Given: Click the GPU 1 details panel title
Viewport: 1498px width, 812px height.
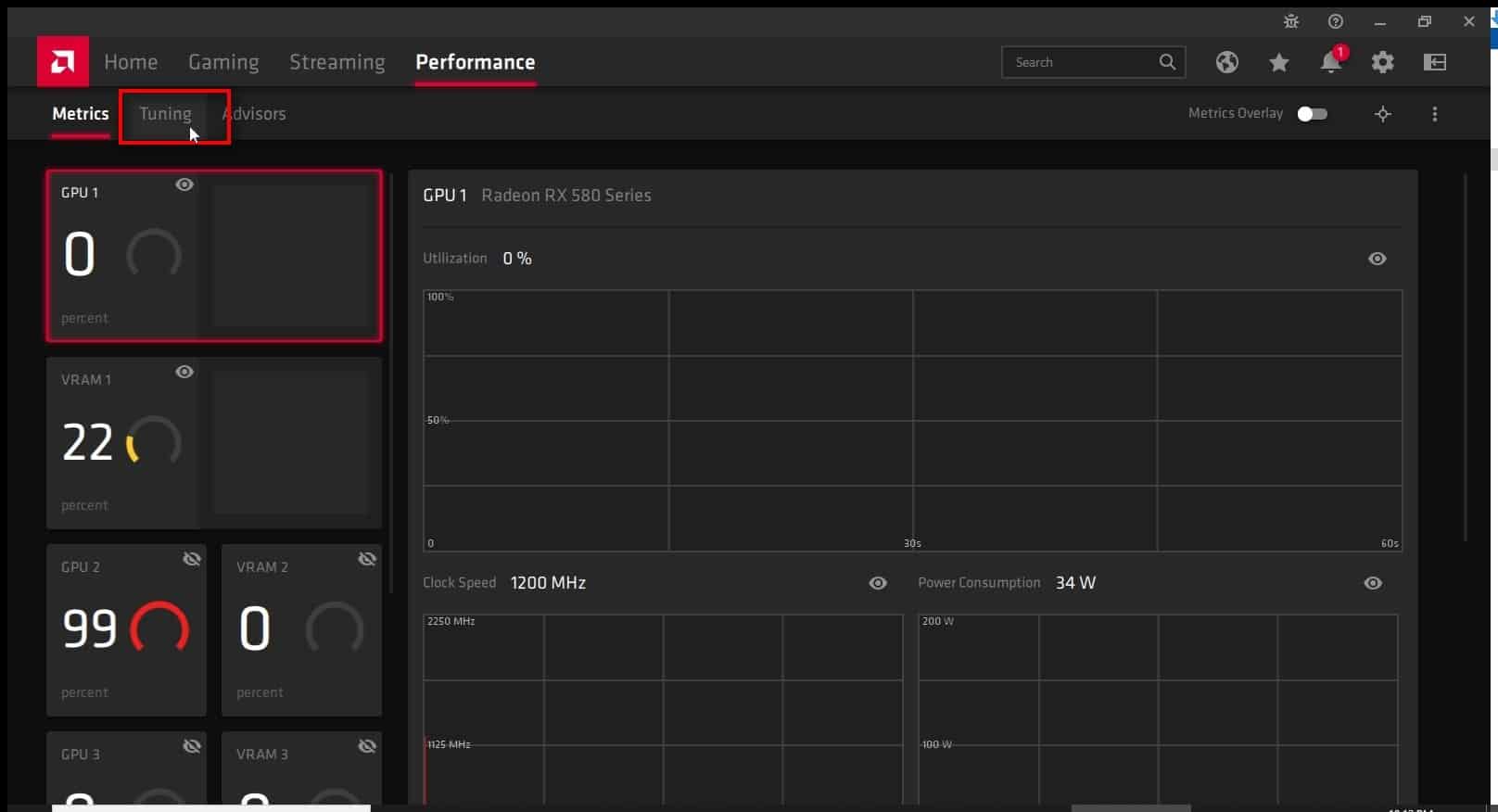Looking at the screenshot, I should click(445, 196).
